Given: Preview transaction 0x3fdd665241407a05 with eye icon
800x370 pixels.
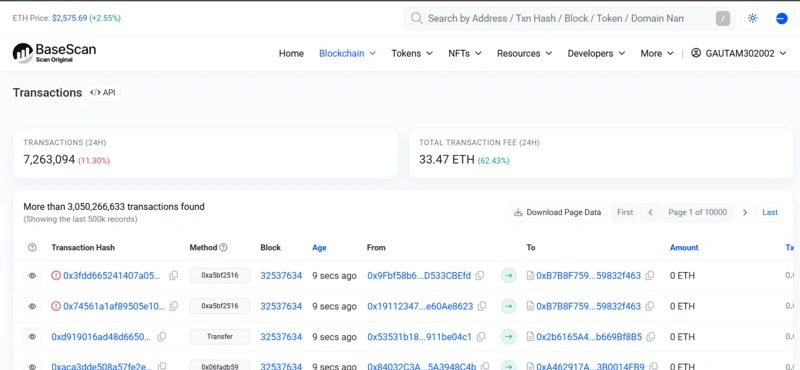Looking at the screenshot, I should coord(32,276).
